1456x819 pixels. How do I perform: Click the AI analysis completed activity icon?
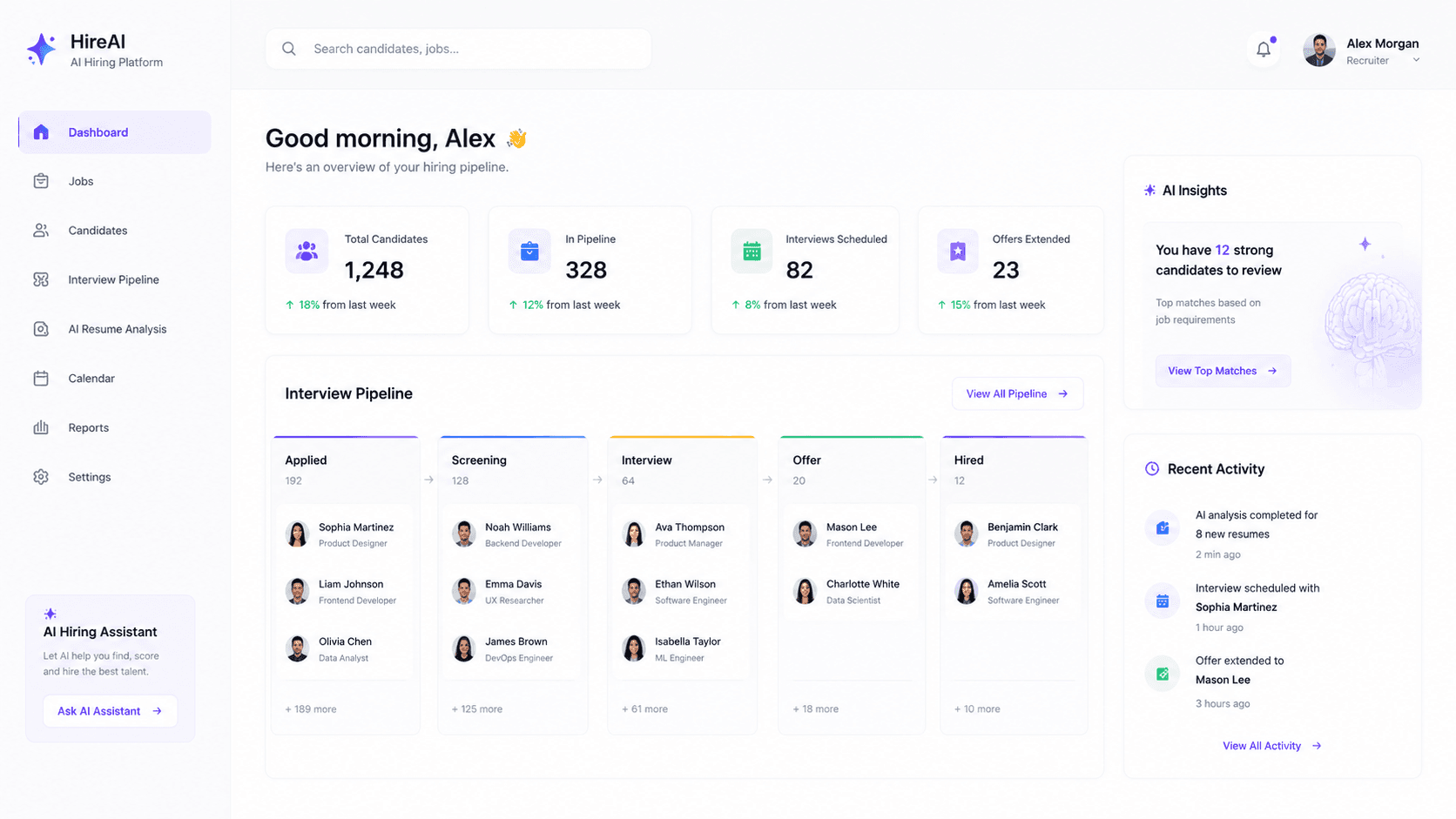pos(1163,527)
